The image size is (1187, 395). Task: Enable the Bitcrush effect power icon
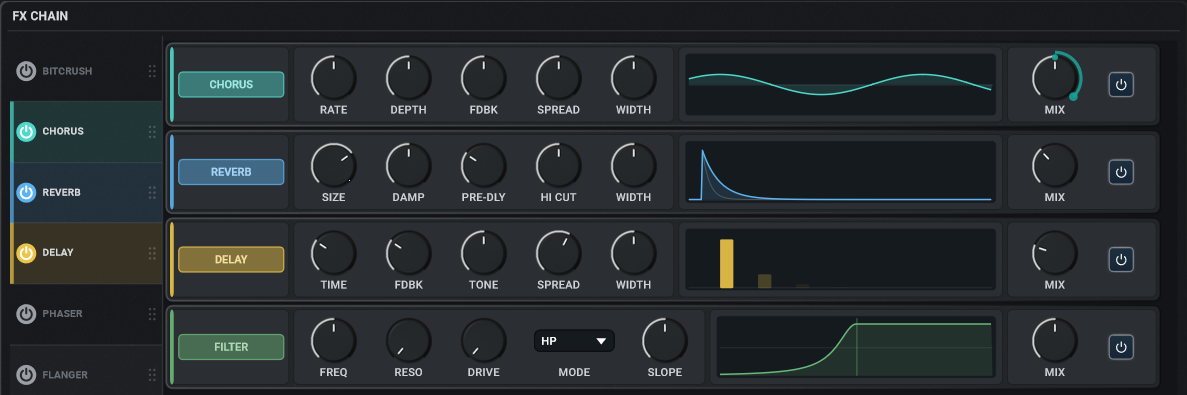26,71
